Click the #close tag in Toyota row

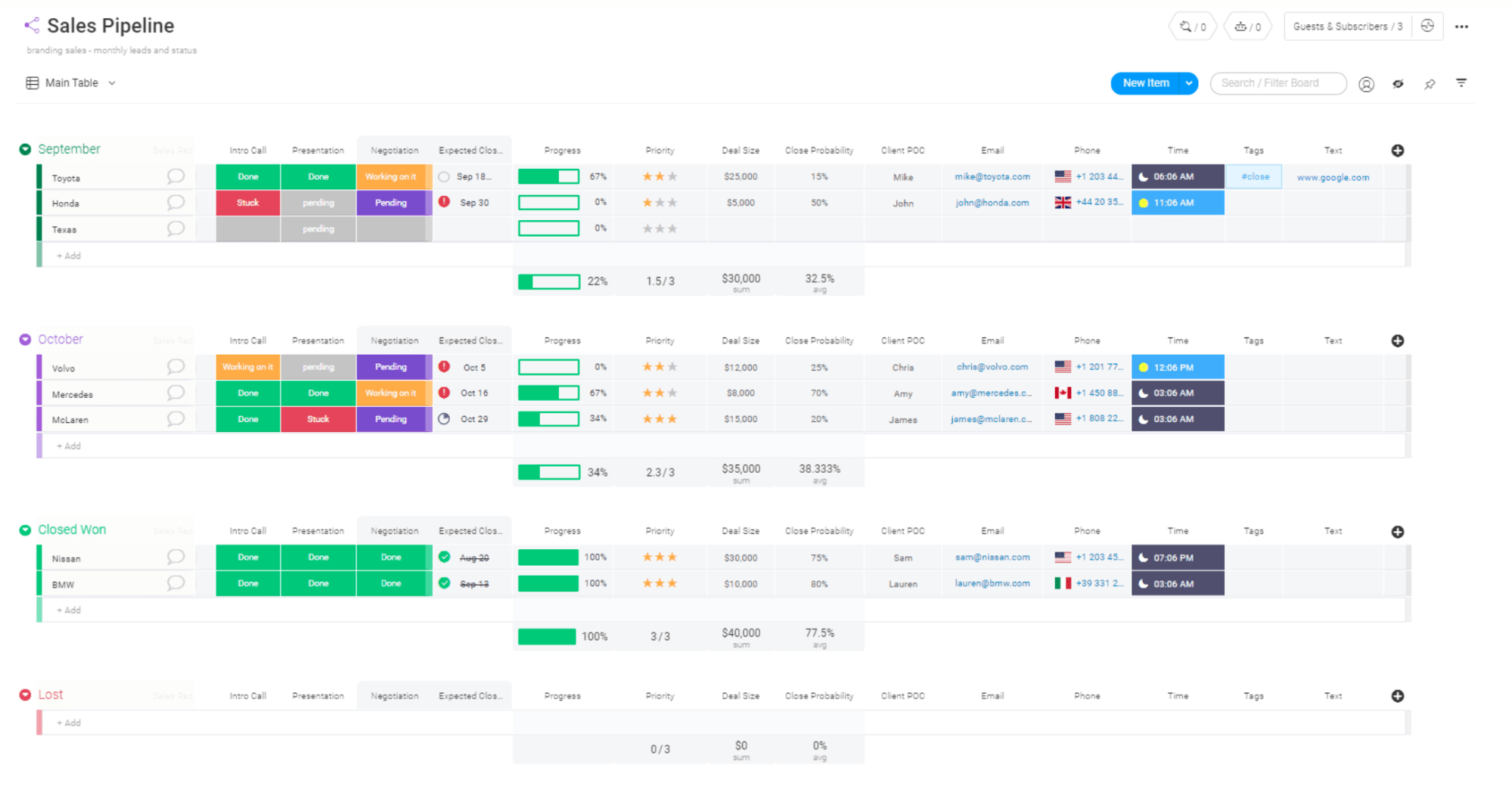1255,177
